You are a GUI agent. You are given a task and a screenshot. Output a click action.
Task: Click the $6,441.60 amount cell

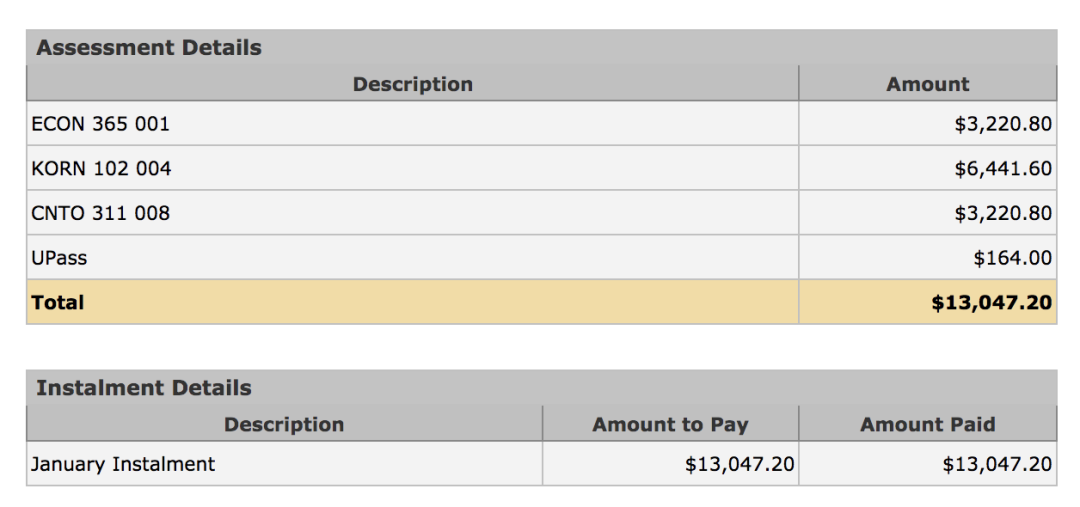(1002, 169)
